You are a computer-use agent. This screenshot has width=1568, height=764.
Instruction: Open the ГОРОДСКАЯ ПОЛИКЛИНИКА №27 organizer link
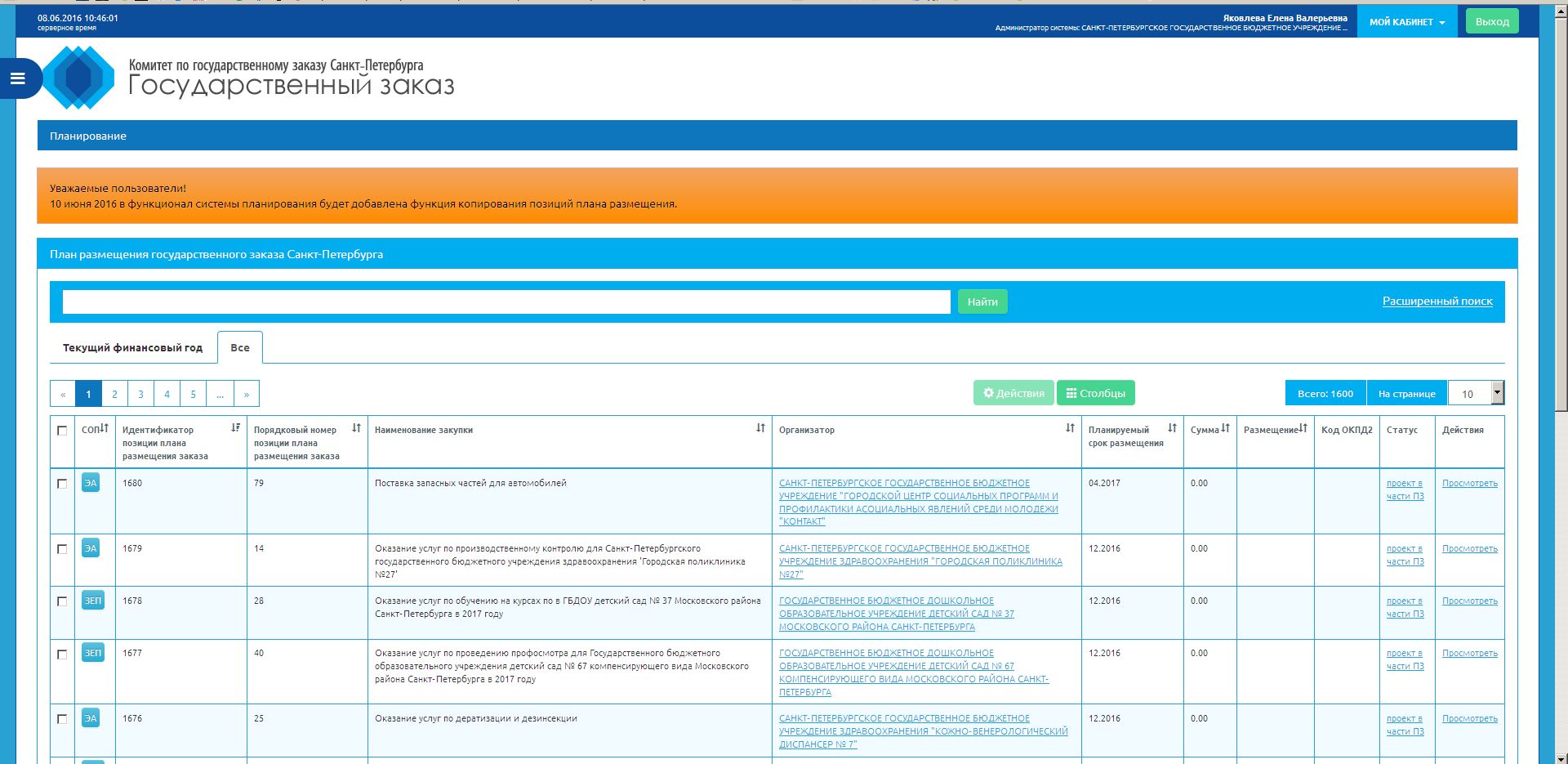coord(920,561)
